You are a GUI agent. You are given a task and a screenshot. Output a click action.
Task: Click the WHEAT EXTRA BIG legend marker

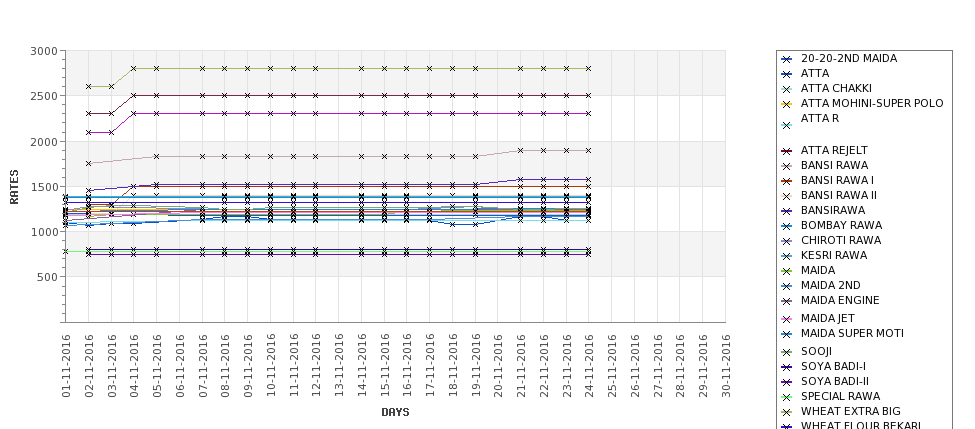click(787, 412)
